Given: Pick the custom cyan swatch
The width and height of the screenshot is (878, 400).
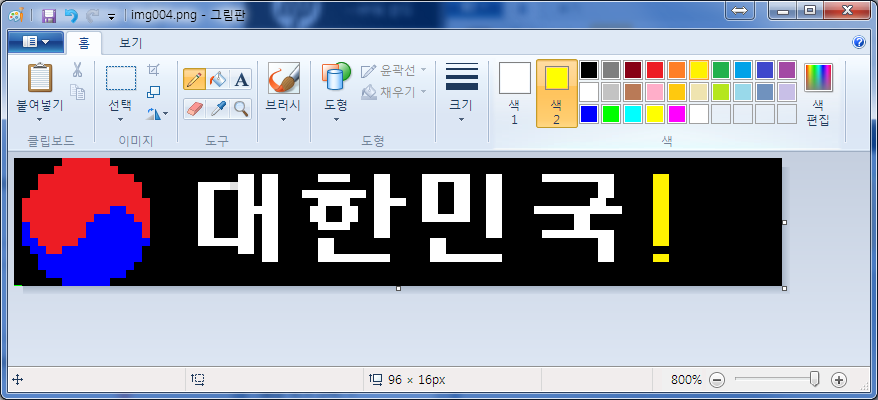Looking at the screenshot, I should pos(633,114).
